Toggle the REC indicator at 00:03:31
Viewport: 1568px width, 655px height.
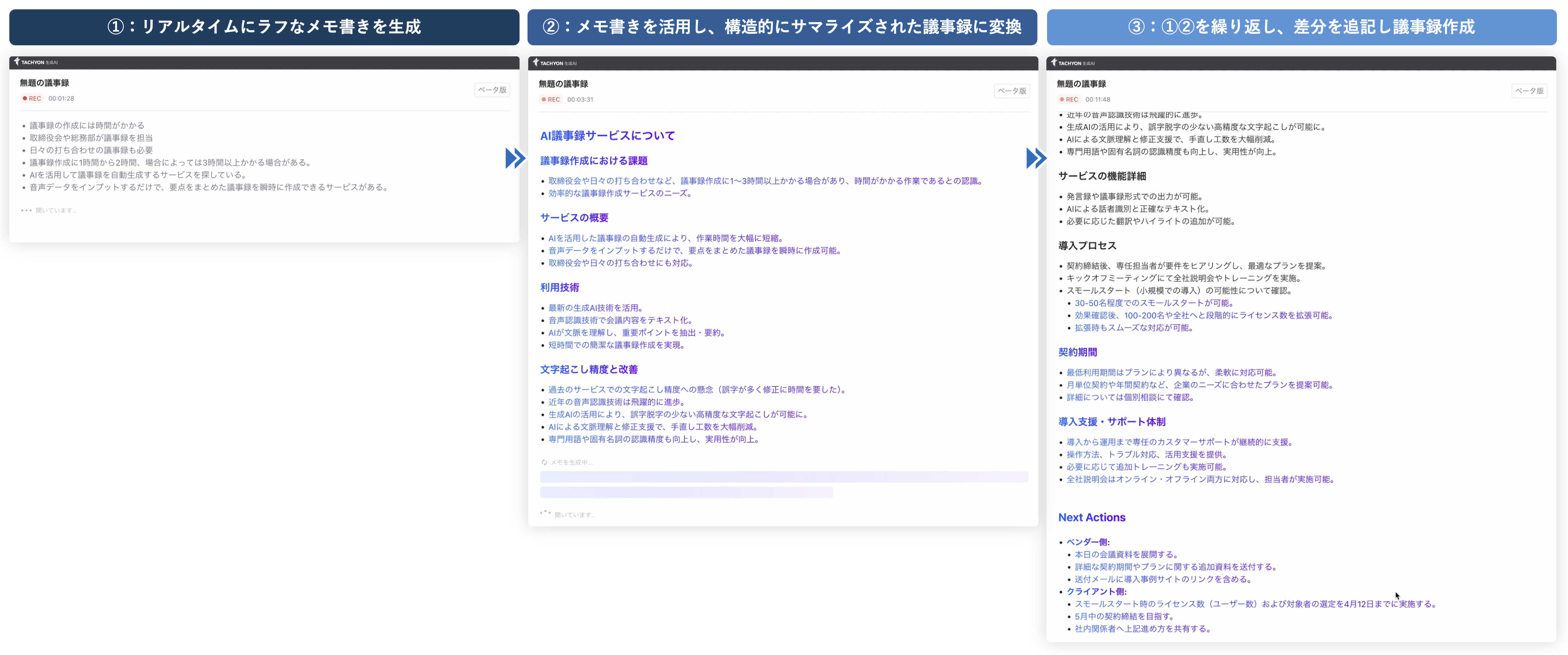click(x=550, y=100)
